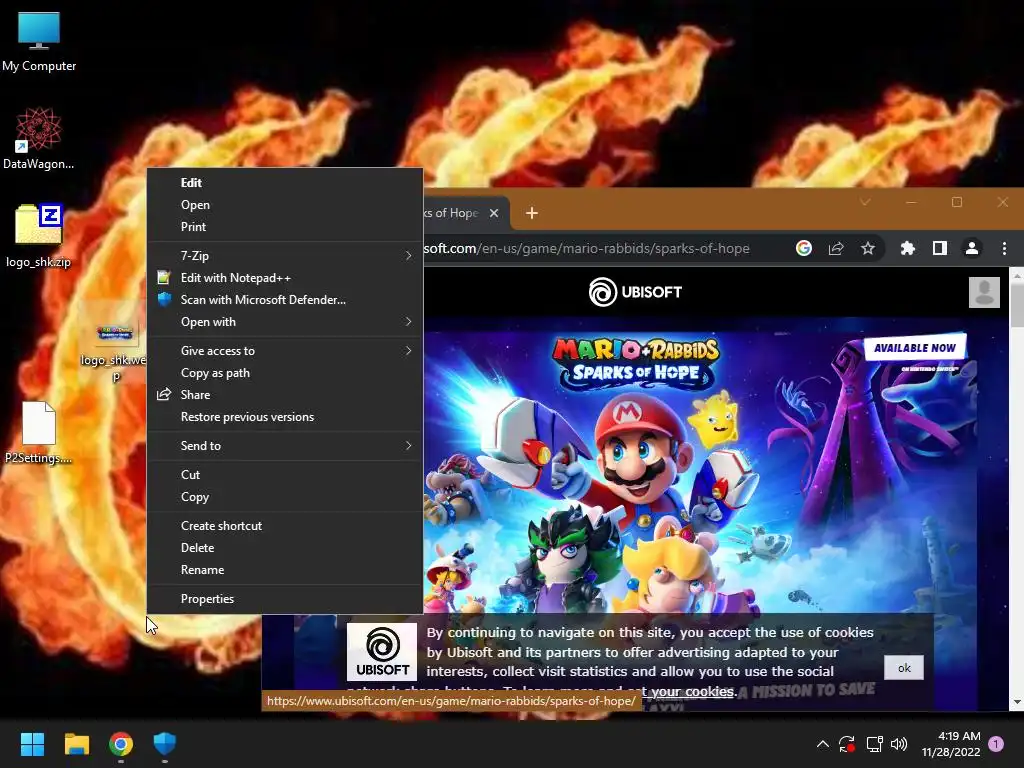Image resolution: width=1024 pixels, height=768 pixels.
Task: Show hidden system tray icons
Action: click(x=823, y=744)
